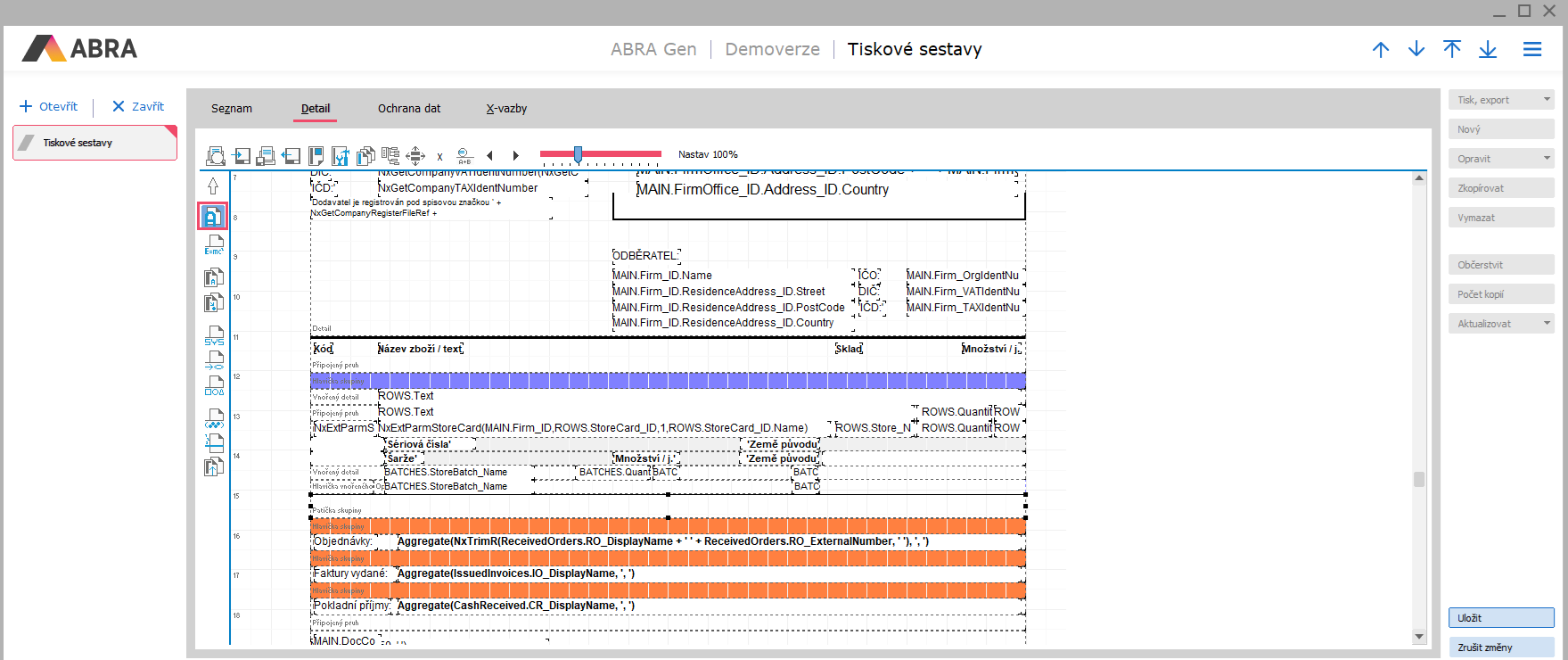Click the down arrow navigation icon
This screenshot has width=1568, height=660.
point(1416,49)
